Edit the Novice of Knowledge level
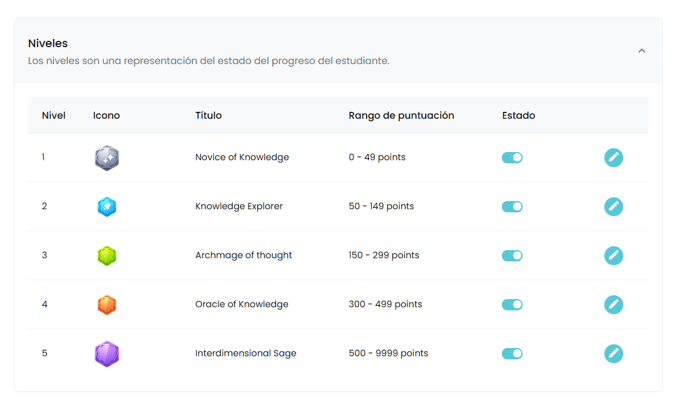The width and height of the screenshot is (688, 404). click(613, 157)
